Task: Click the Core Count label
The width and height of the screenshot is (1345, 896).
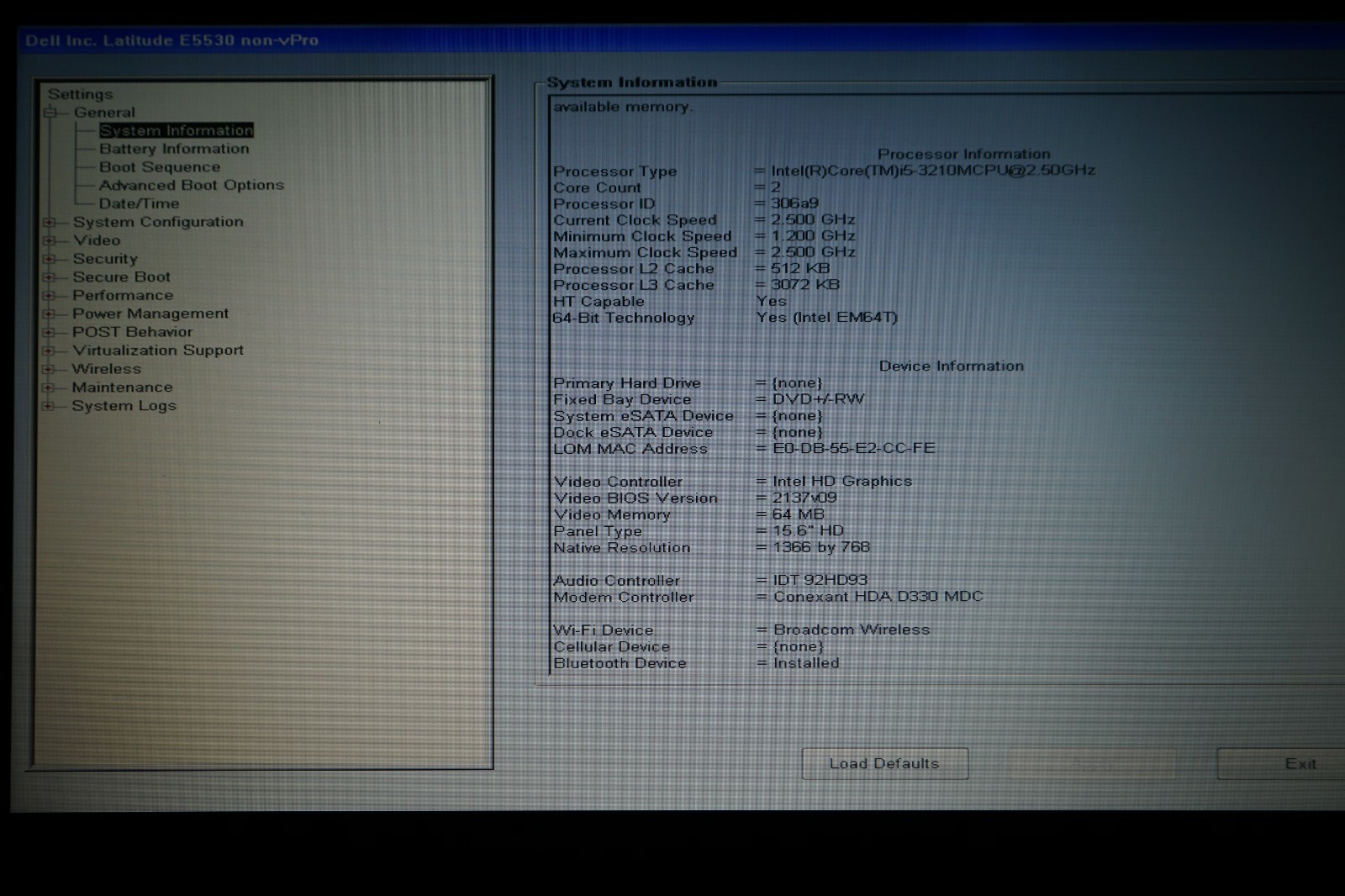Action: [x=597, y=188]
